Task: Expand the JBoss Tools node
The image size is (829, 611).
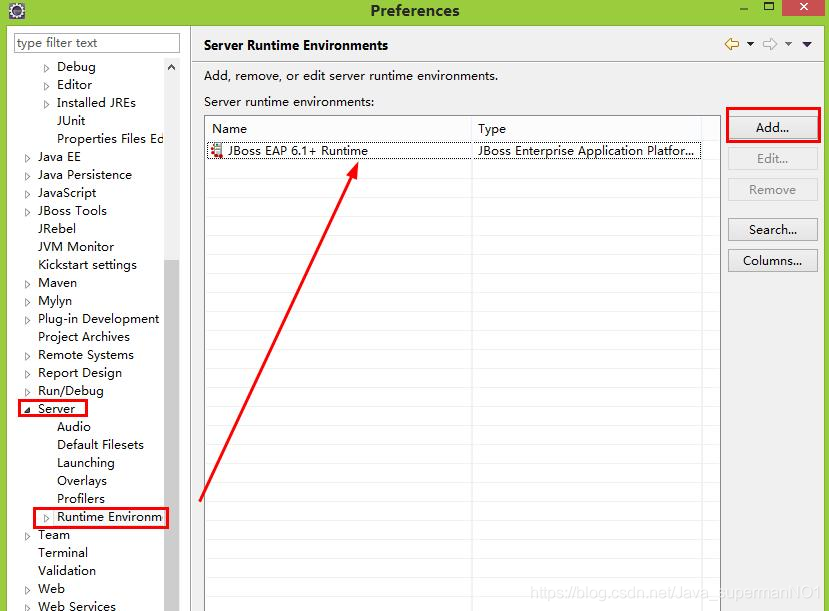Action: click(x=27, y=211)
